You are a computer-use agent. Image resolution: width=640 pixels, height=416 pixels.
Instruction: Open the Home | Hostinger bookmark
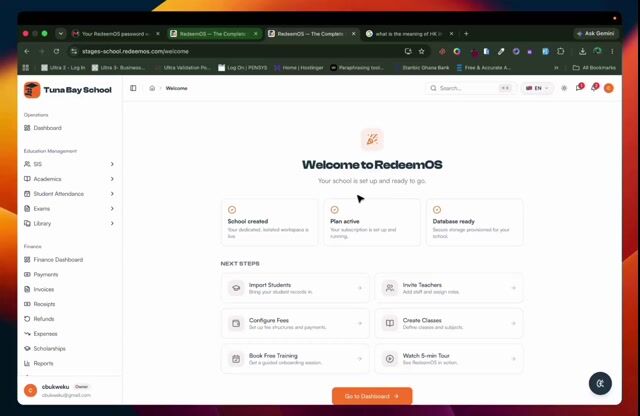coord(299,68)
